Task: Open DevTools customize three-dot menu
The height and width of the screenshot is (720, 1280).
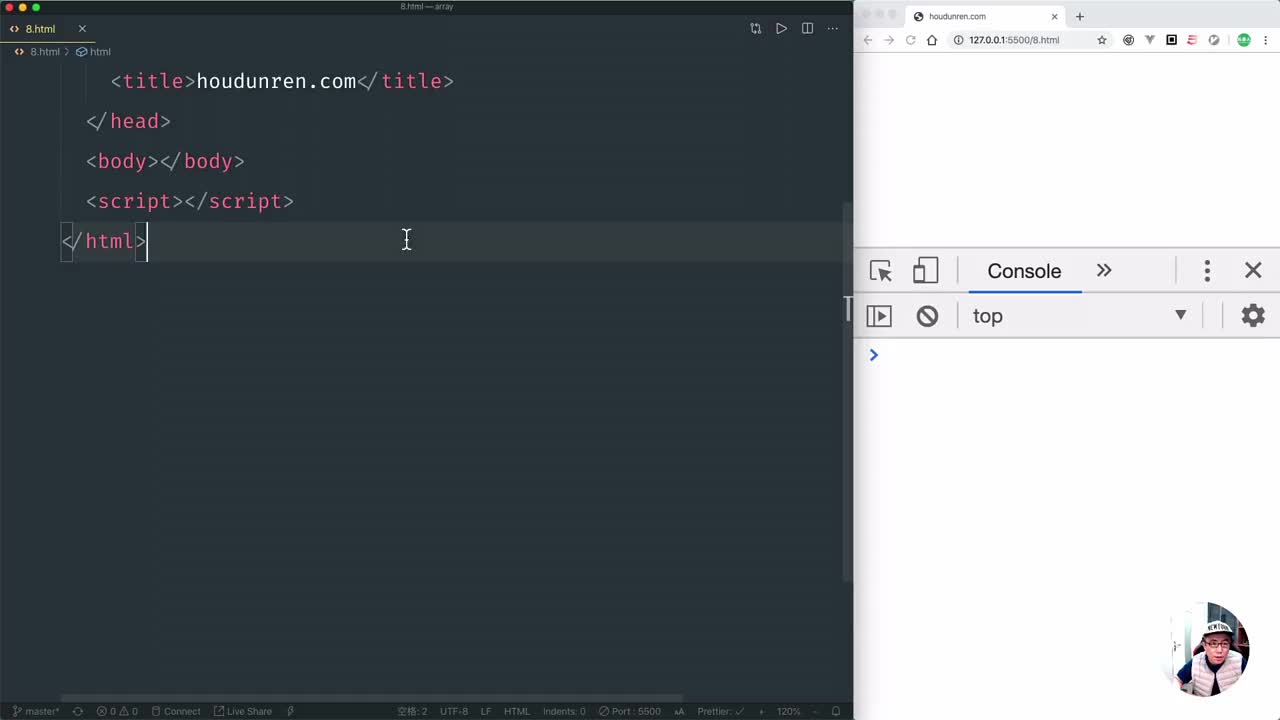Action: 1207,271
